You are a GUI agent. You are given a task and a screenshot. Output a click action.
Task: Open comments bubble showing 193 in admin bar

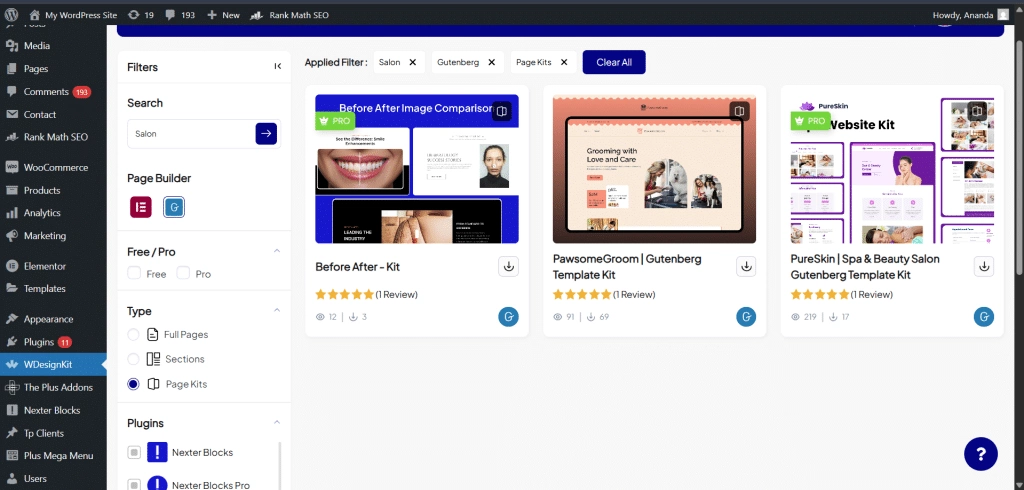click(x=180, y=15)
